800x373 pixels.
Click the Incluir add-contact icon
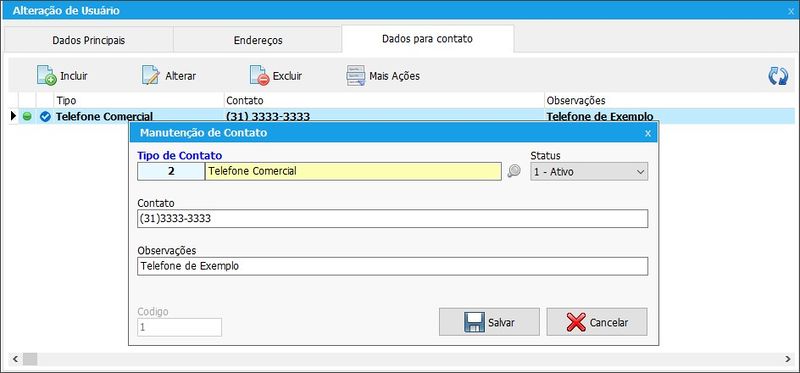[x=46, y=76]
